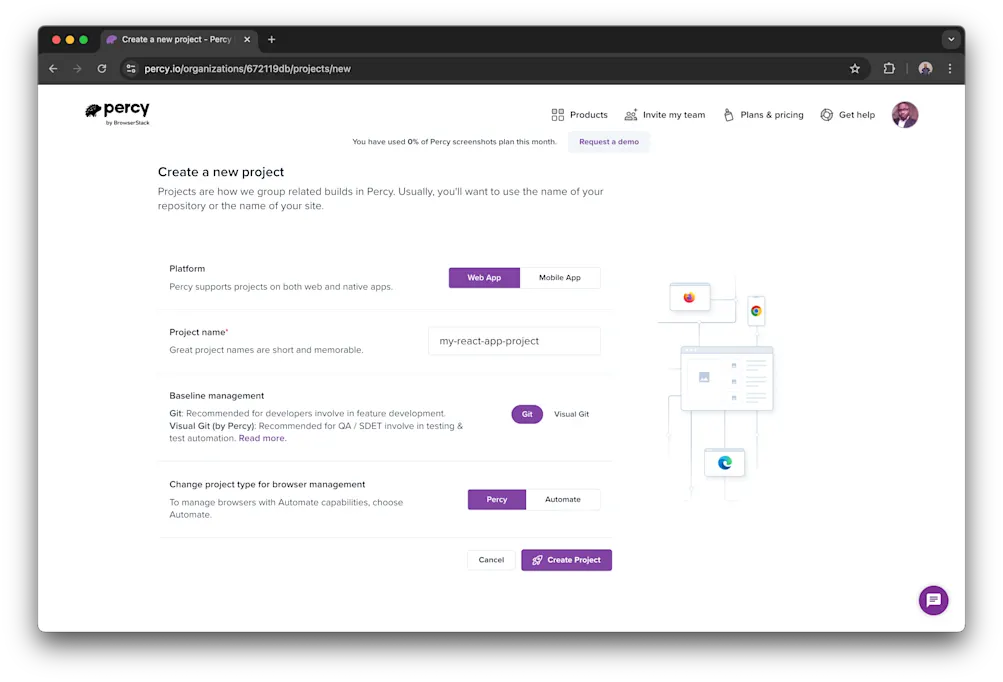Go to Plans & pricing
1003x682 pixels.
(762, 115)
